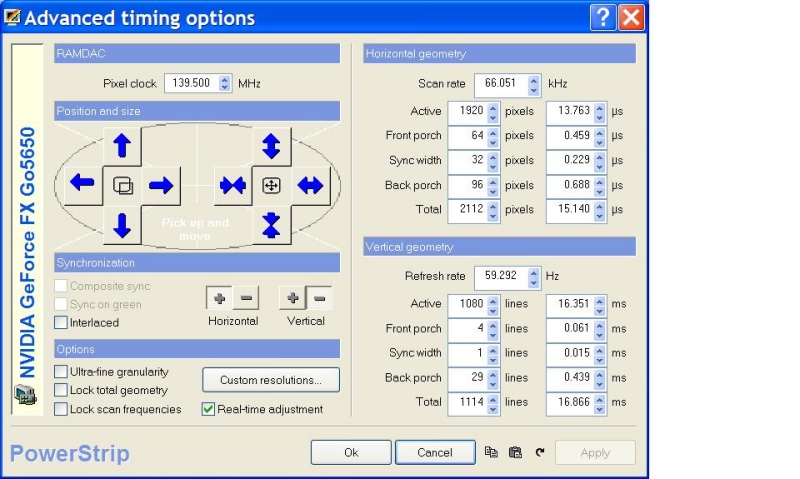Click vertical Back porch 0.439 ms field
This screenshot has width=800, height=479.
[571, 379]
